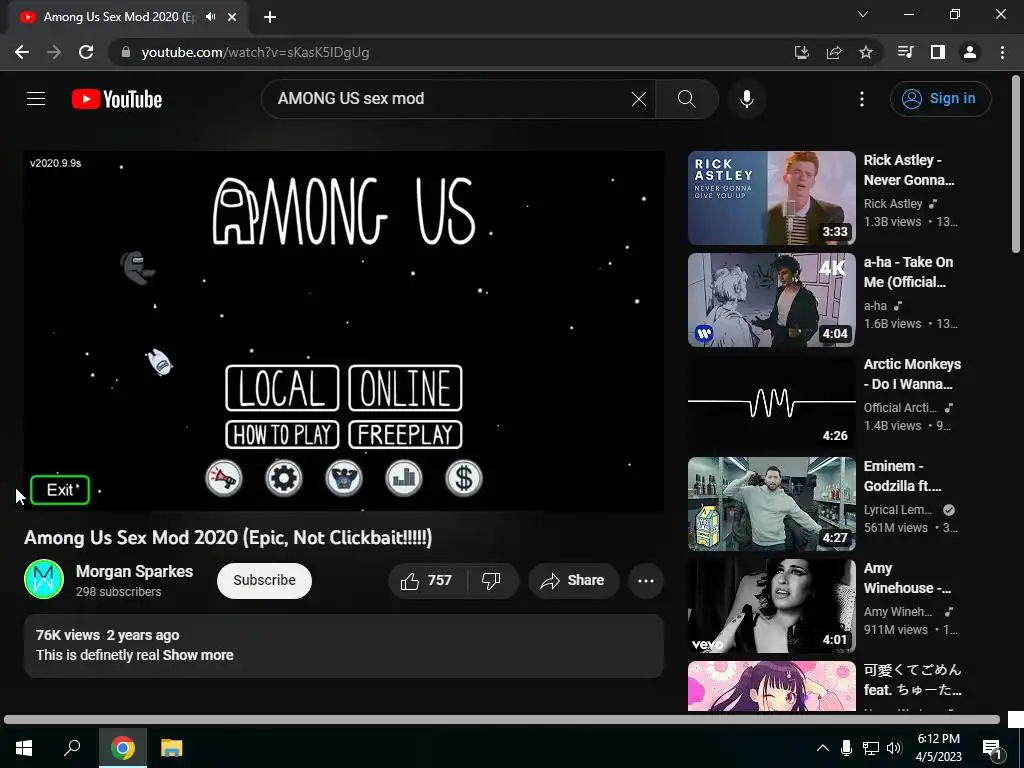The height and width of the screenshot is (768, 1024).
Task: Close the Among Us Sex Mod tab
Action: click(232, 17)
